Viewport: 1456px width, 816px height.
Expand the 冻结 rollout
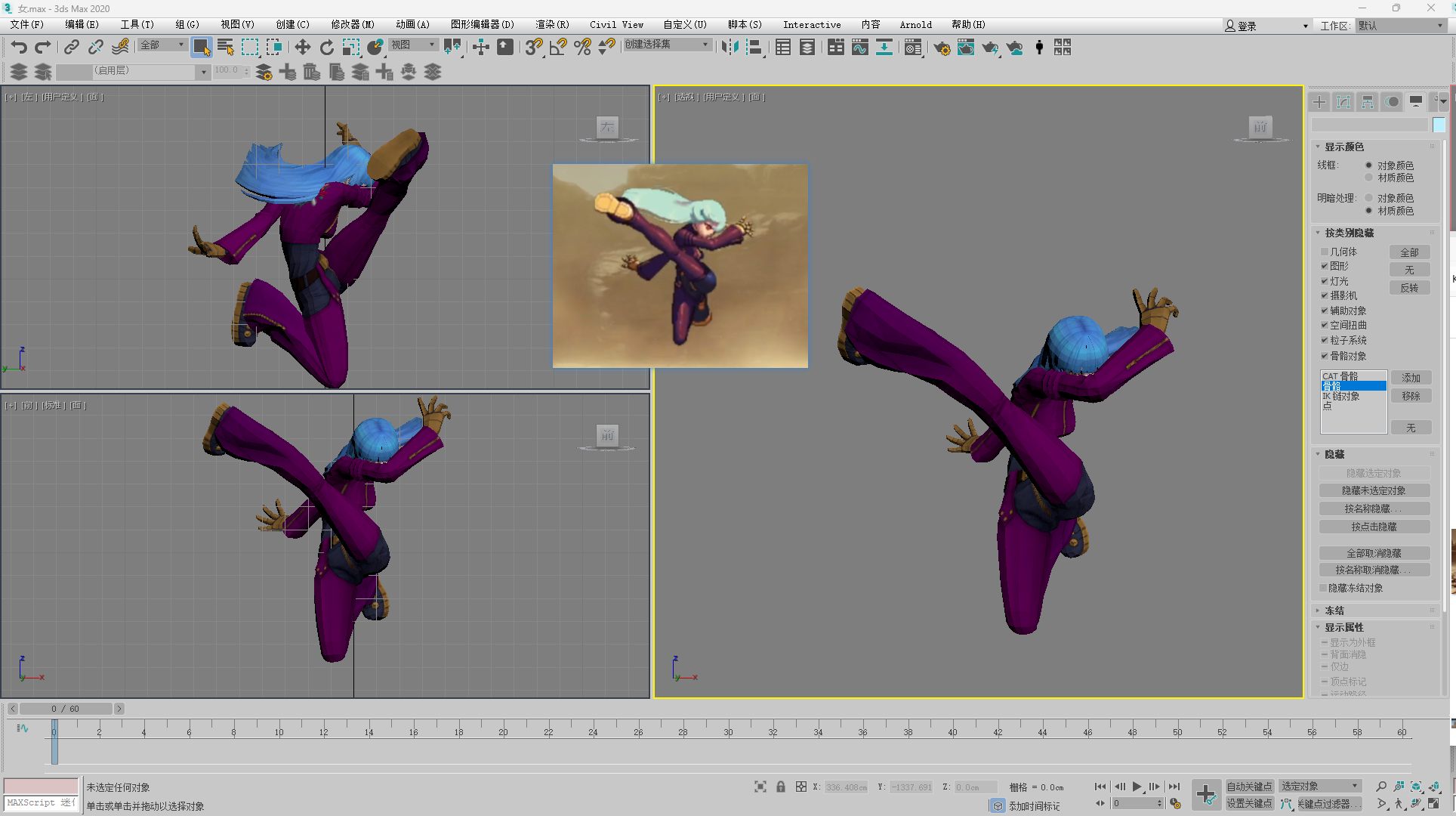coord(1318,610)
